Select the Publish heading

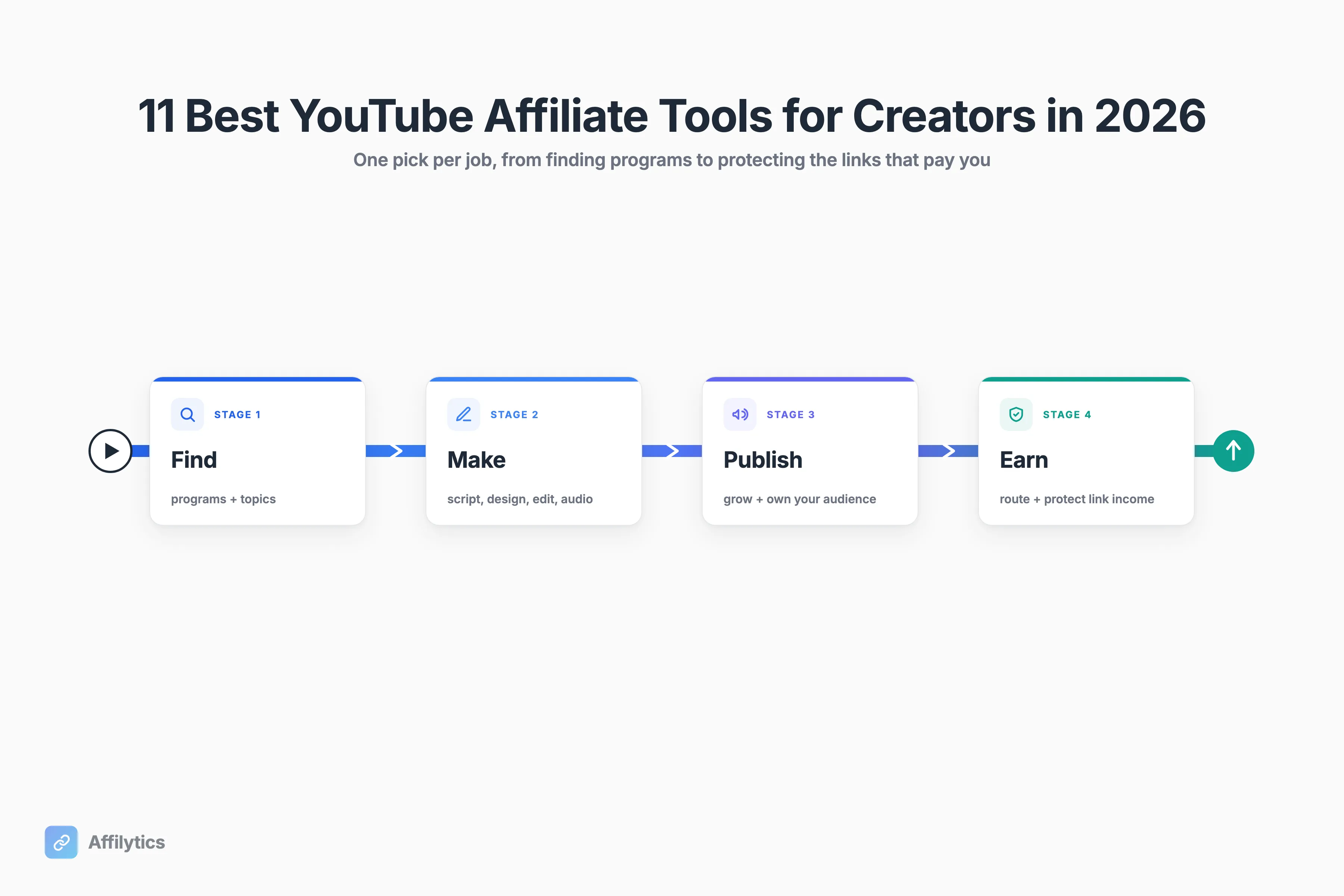[x=763, y=460]
